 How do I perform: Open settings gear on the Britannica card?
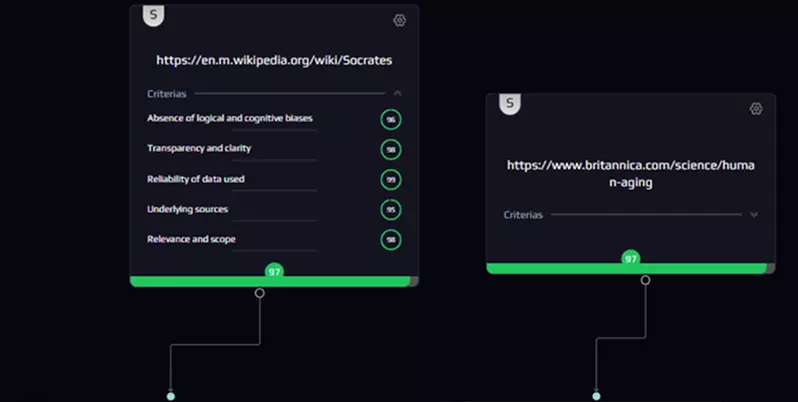coord(756,108)
